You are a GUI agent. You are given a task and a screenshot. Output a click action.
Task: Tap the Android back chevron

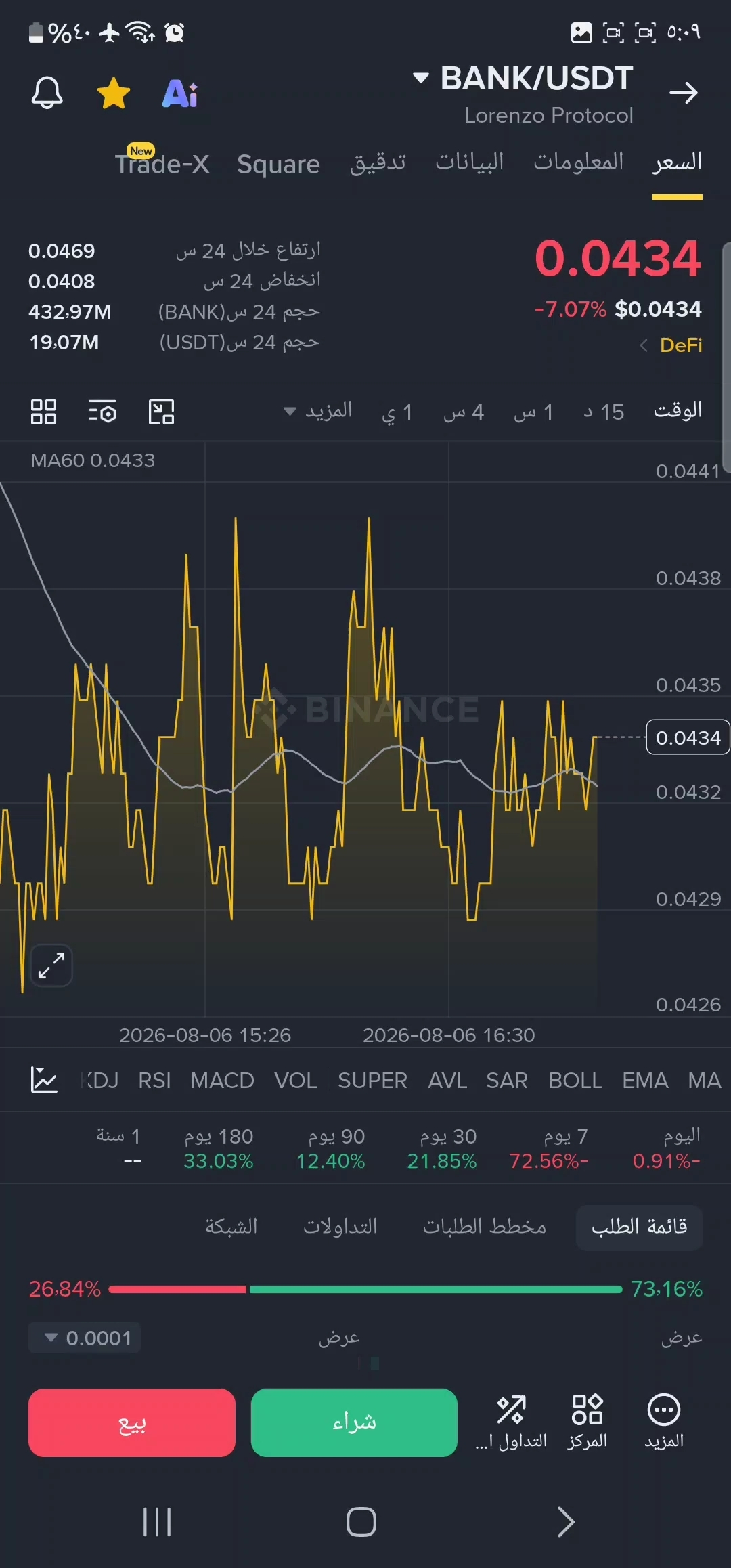(565, 1522)
